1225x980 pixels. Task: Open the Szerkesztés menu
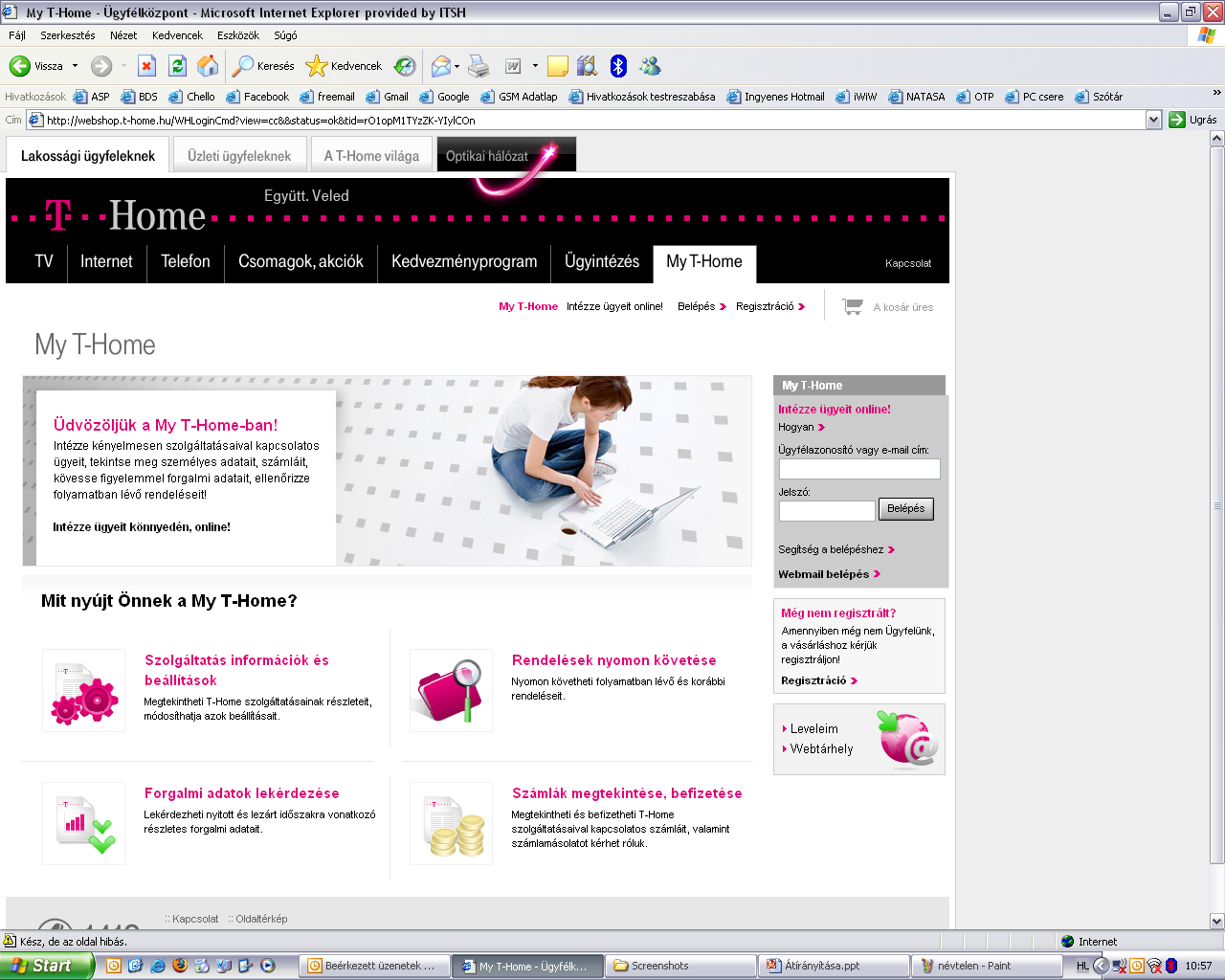click(68, 35)
